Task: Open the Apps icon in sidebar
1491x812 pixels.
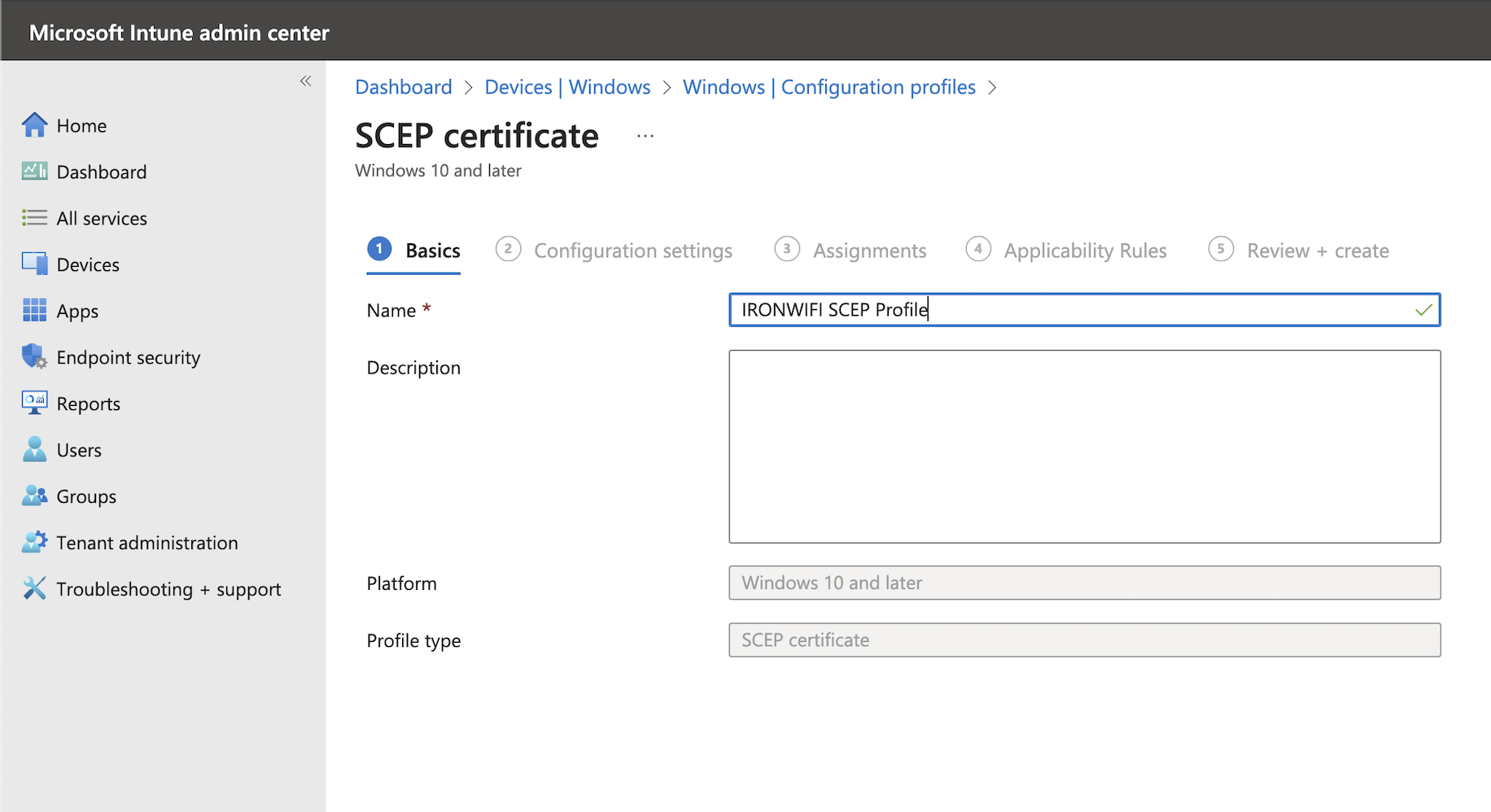Action: pyautogui.click(x=34, y=310)
